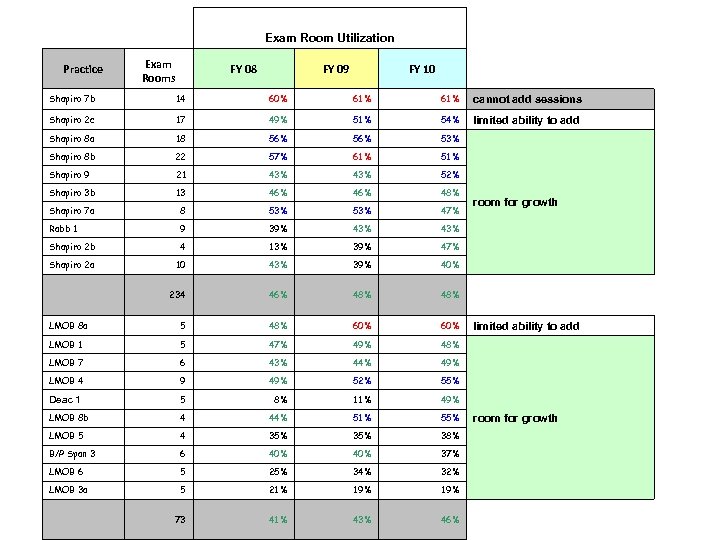Select the 73 total exam rooms cell
Image resolution: width=720 pixels, height=540 pixels.
tap(178, 519)
